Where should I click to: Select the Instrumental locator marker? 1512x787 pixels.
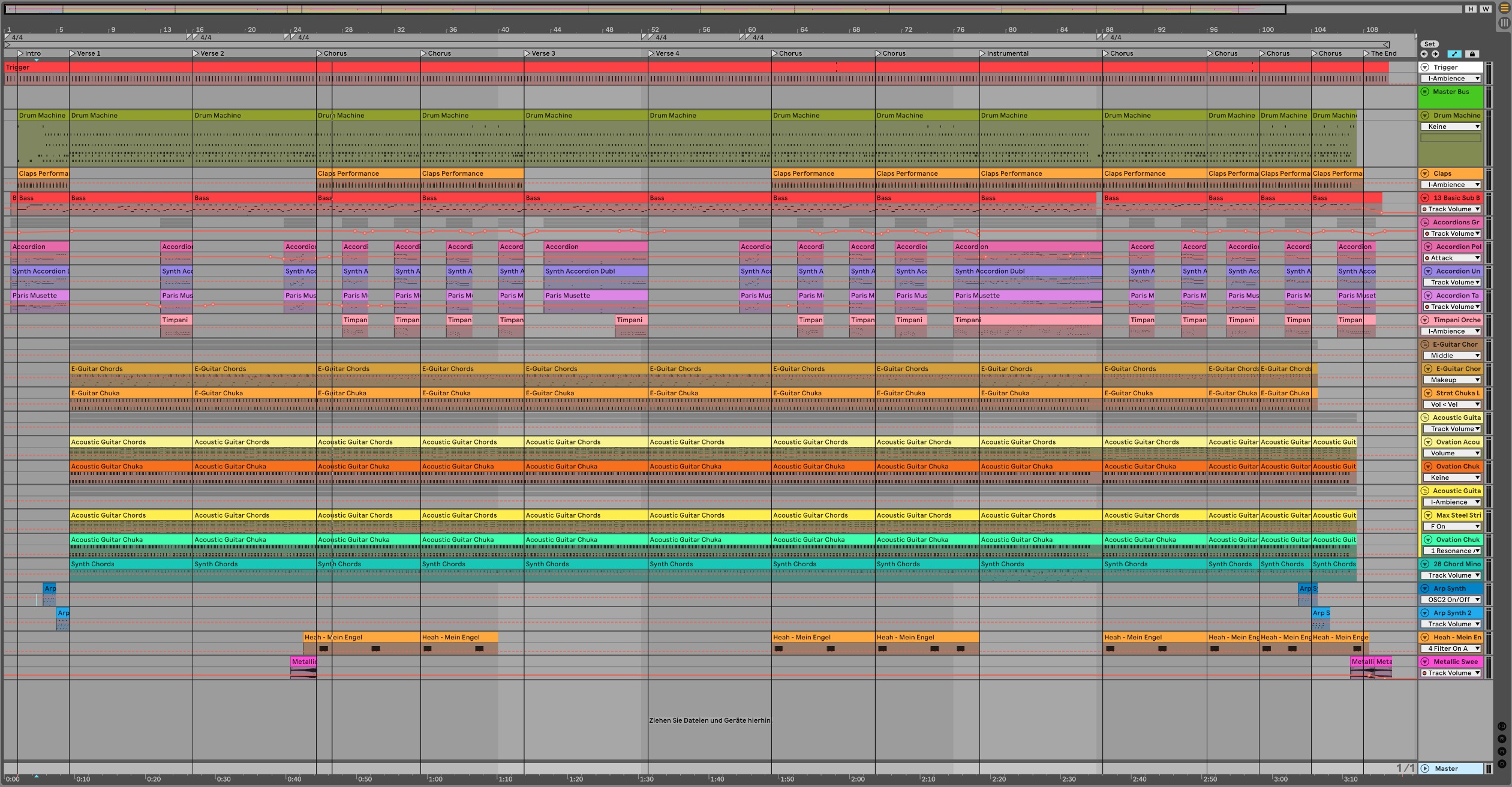tap(982, 53)
